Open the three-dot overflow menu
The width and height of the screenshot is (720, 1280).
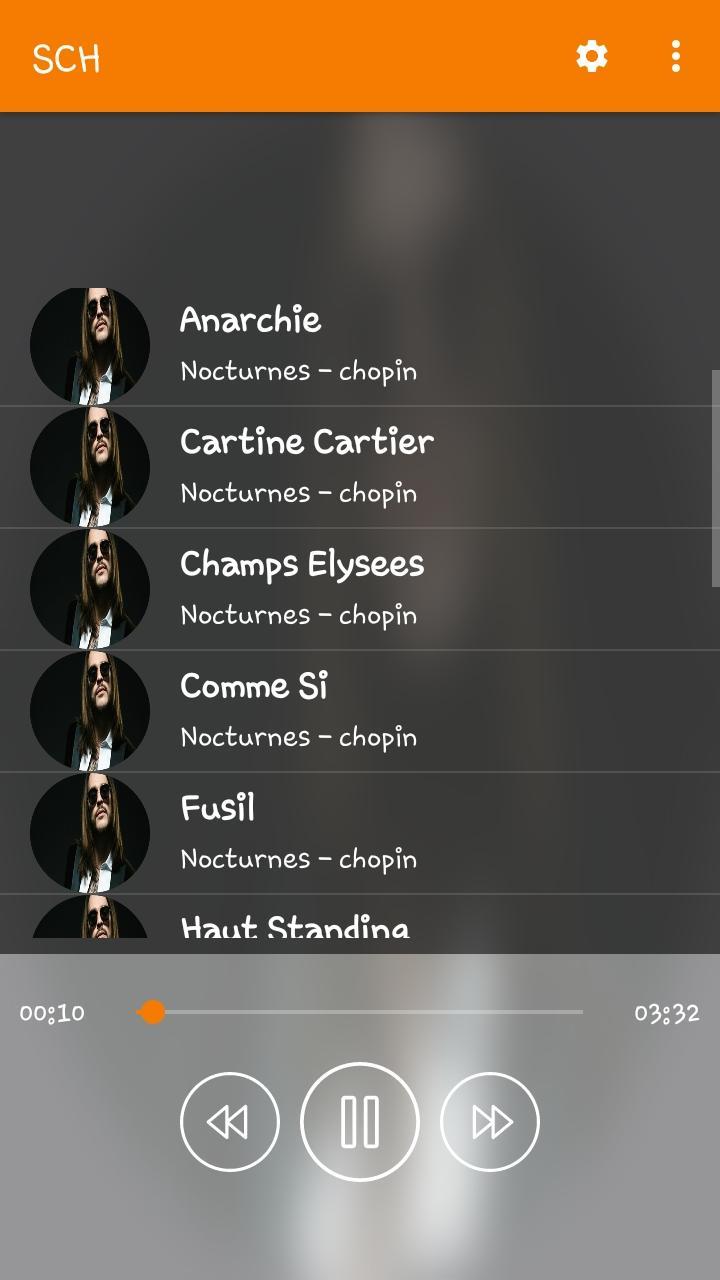(x=676, y=56)
